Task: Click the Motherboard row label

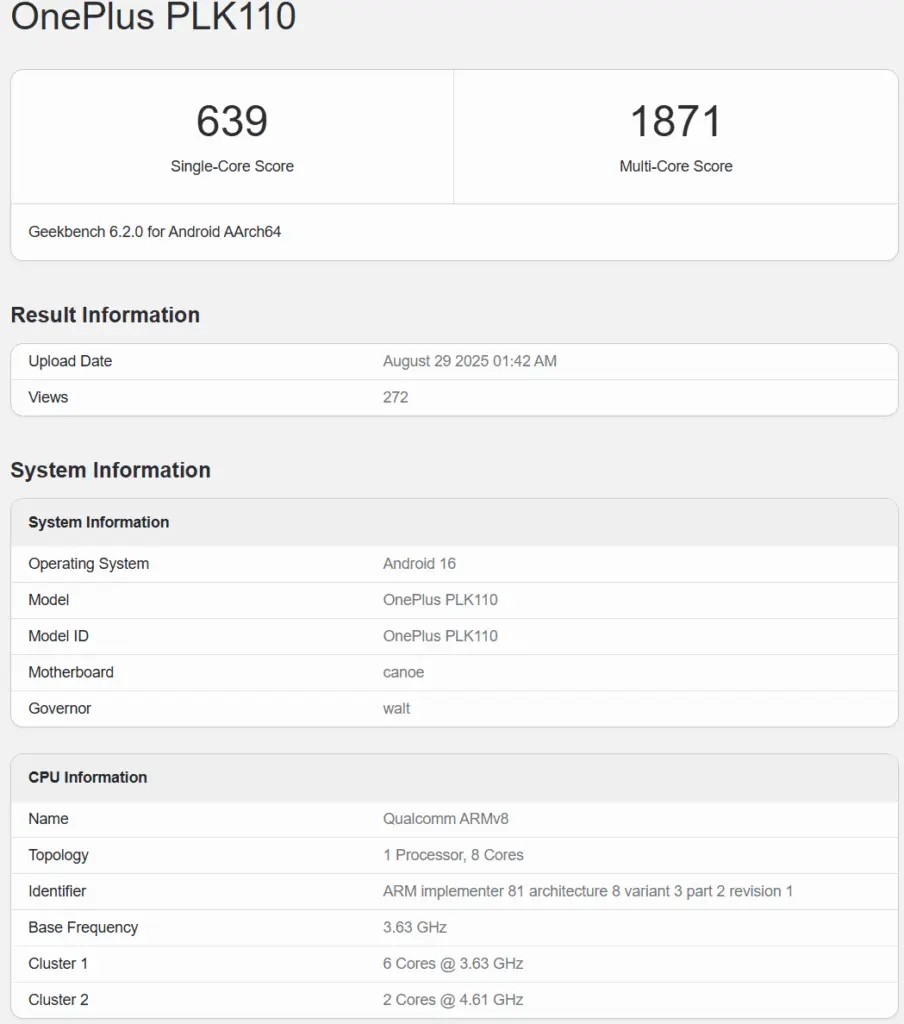Action: click(x=71, y=672)
